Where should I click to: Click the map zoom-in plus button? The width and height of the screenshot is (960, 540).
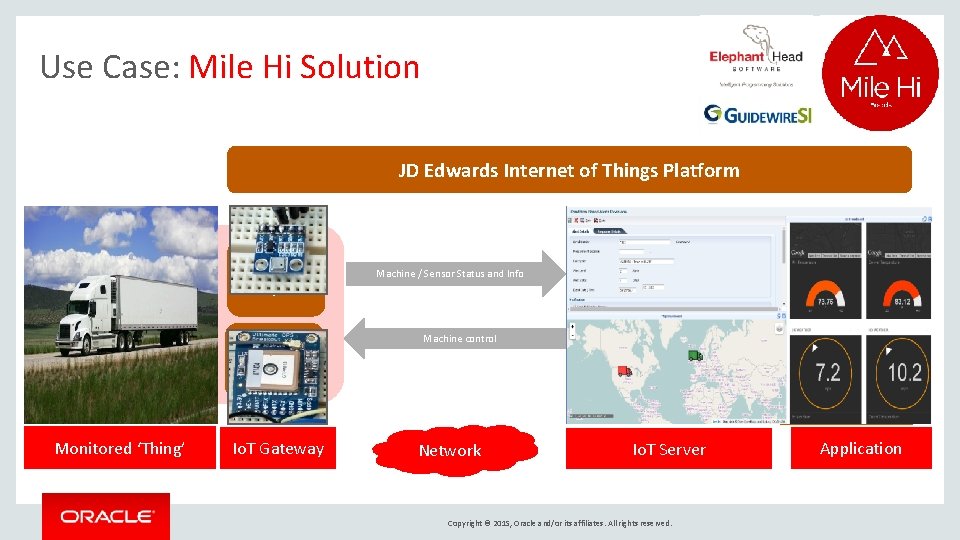(x=572, y=327)
